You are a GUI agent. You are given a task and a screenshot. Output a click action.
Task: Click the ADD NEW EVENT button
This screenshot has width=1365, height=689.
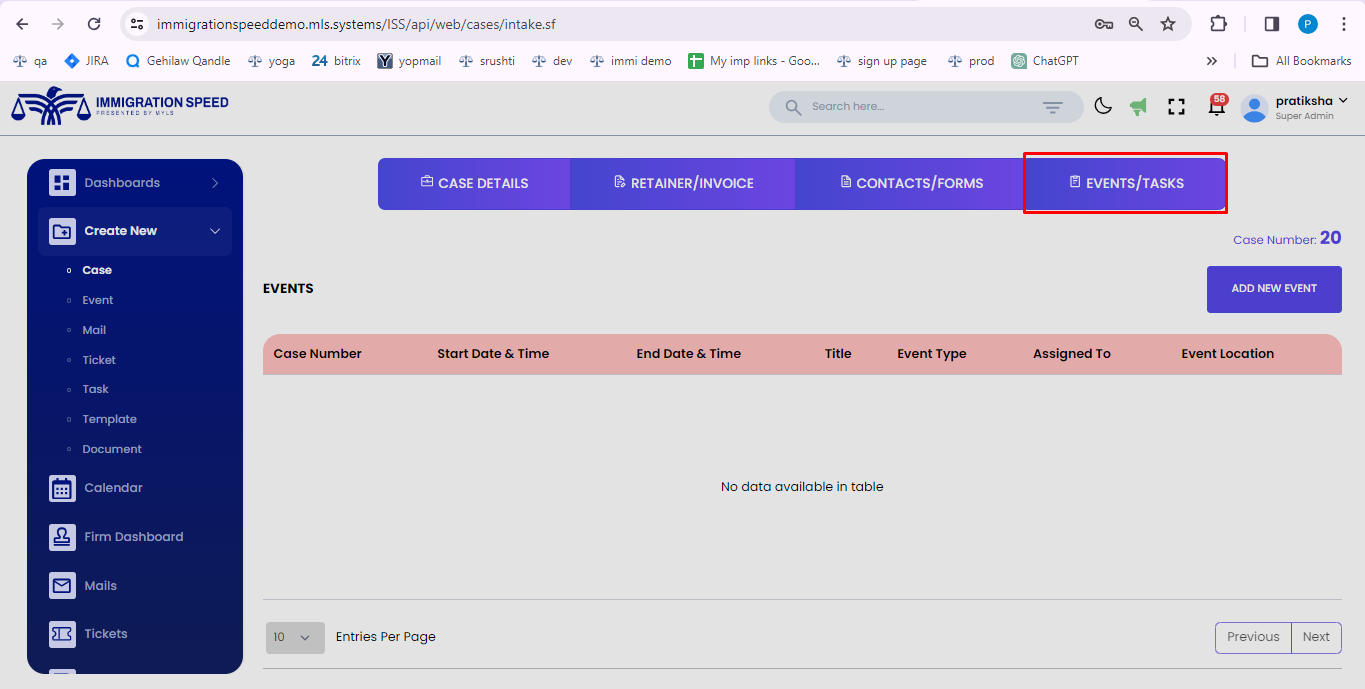(1274, 289)
